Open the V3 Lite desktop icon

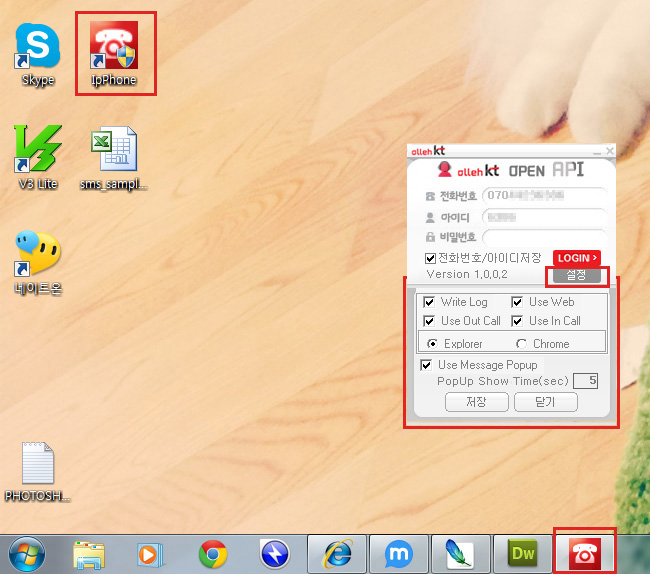[x=38, y=151]
